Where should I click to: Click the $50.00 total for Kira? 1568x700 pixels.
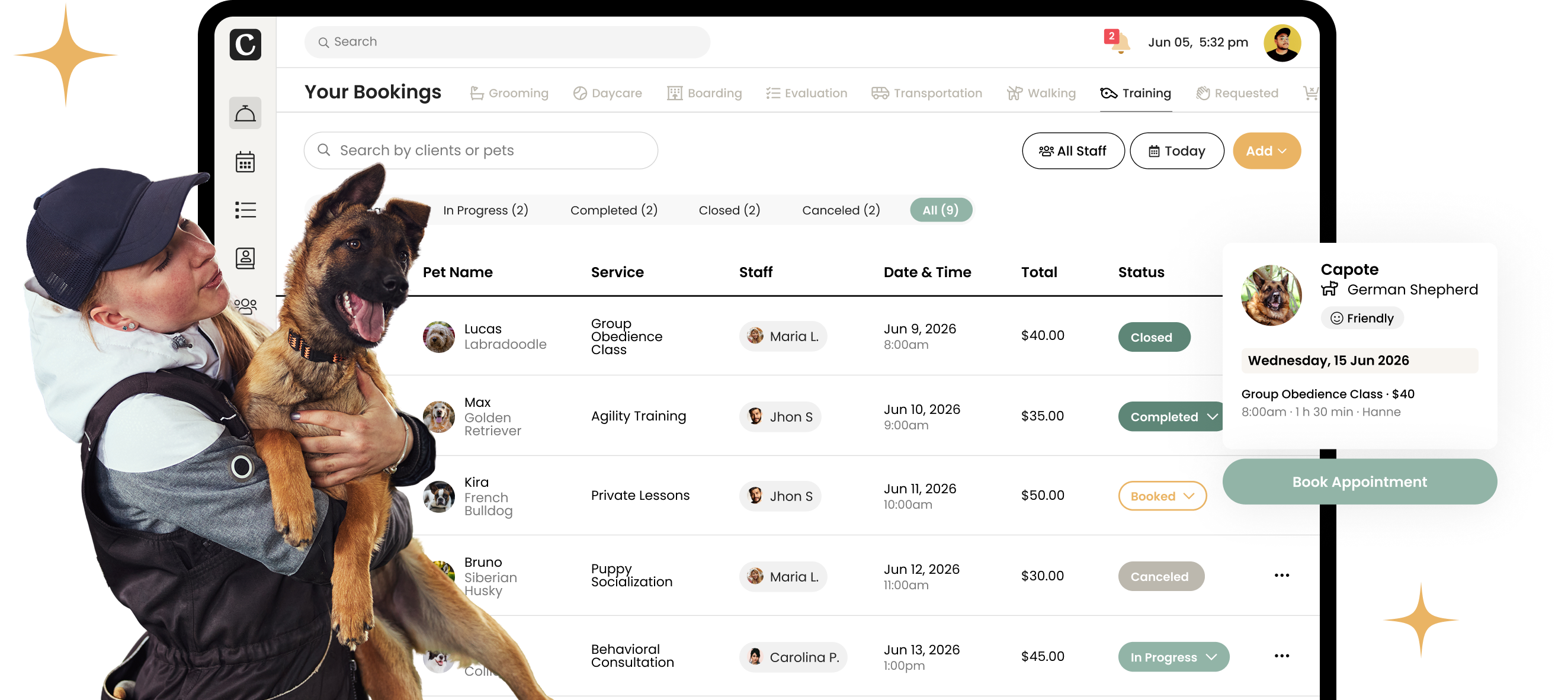tap(1042, 495)
